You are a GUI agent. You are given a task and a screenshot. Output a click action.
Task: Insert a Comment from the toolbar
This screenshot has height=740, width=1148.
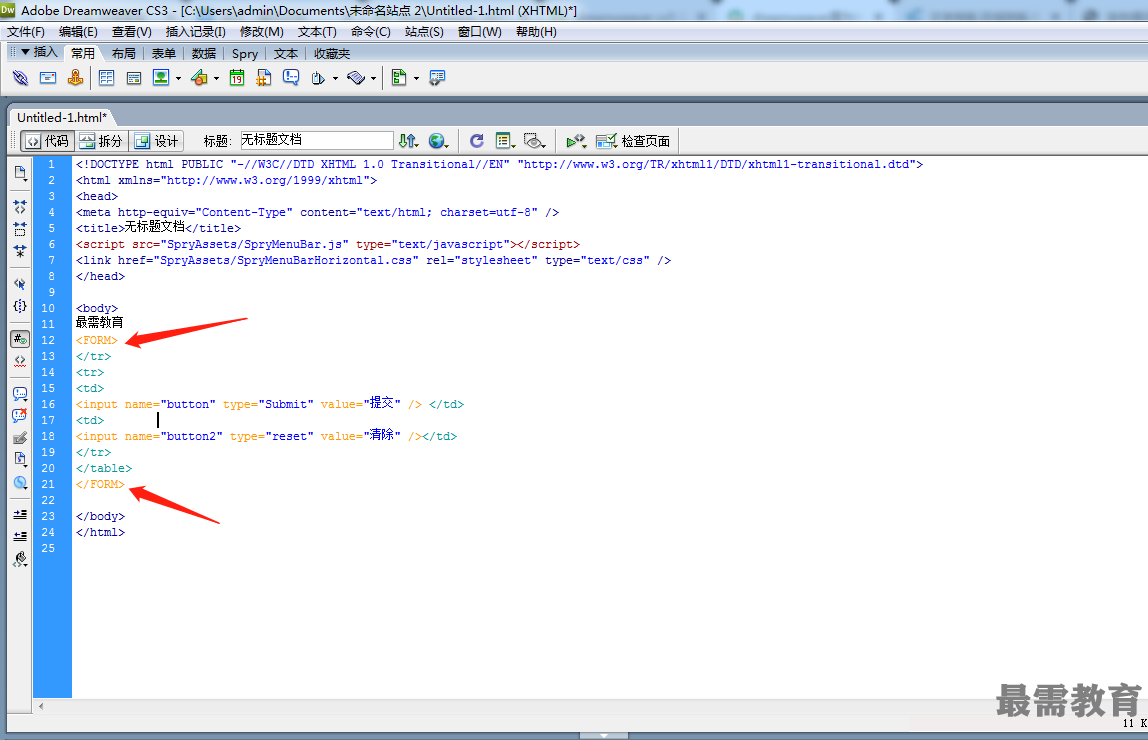(291, 78)
